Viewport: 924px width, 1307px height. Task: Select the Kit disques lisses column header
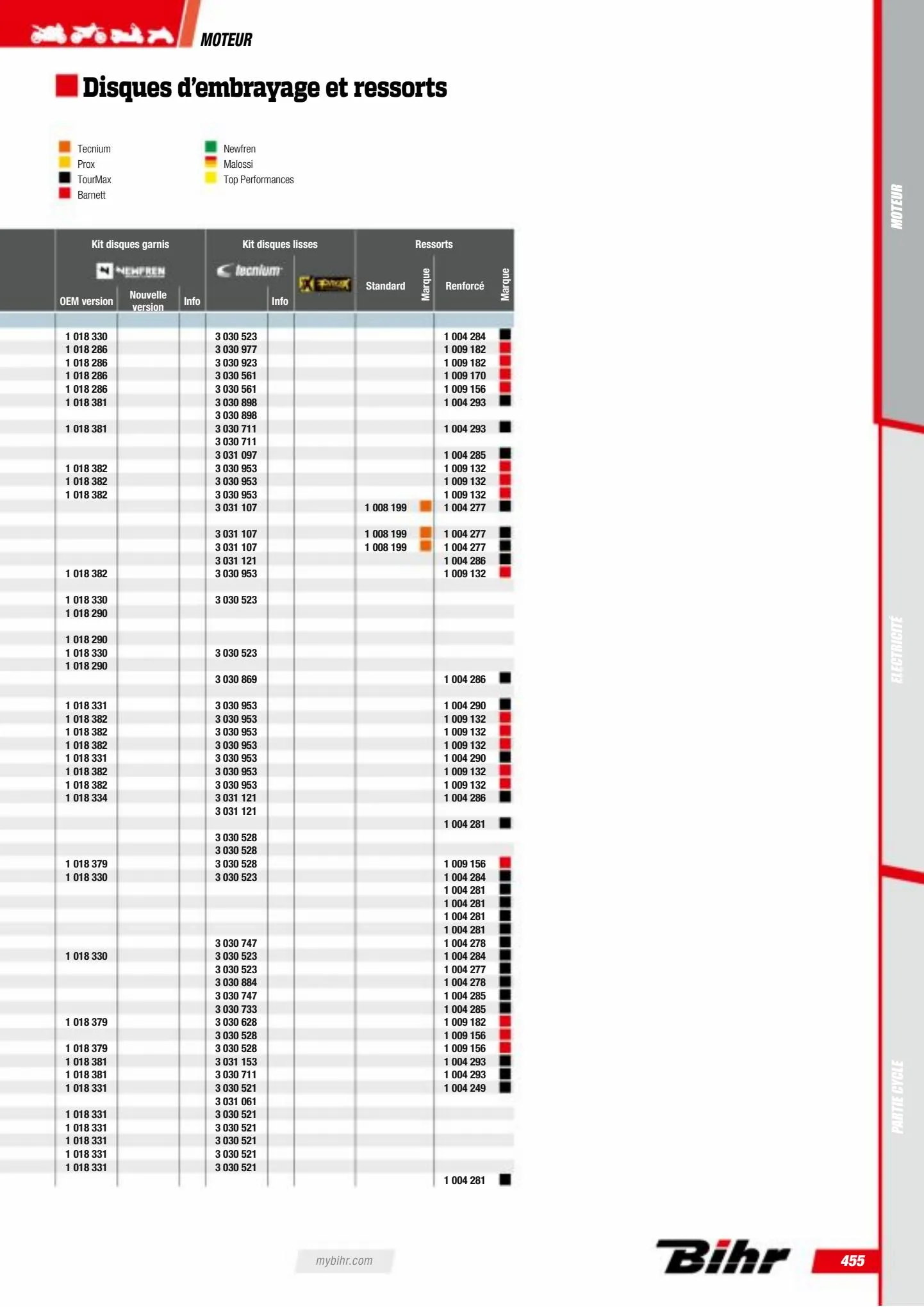click(280, 244)
